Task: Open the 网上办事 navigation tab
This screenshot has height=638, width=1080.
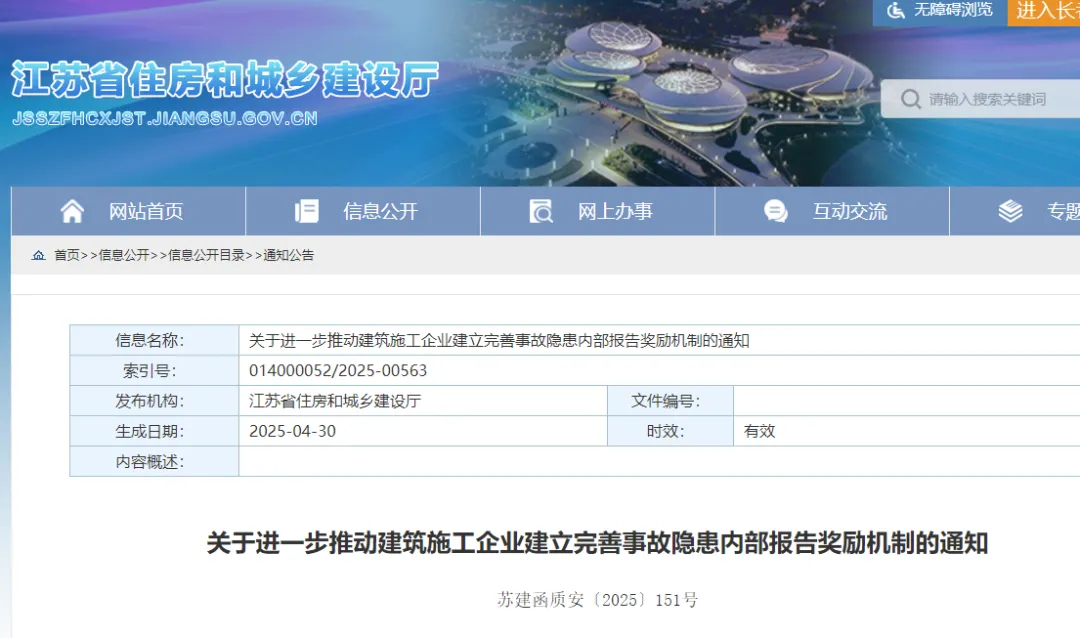Action: coord(598,211)
